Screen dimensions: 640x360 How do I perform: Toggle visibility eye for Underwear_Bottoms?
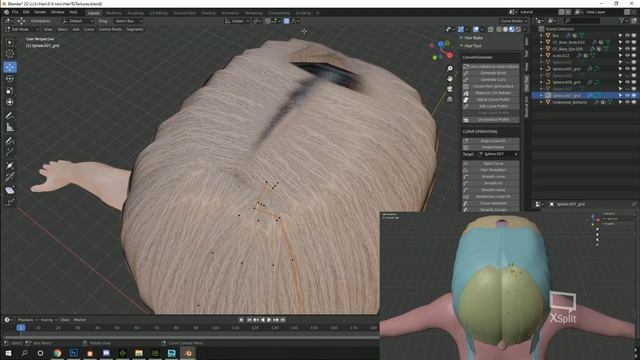click(x=627, y=102)
